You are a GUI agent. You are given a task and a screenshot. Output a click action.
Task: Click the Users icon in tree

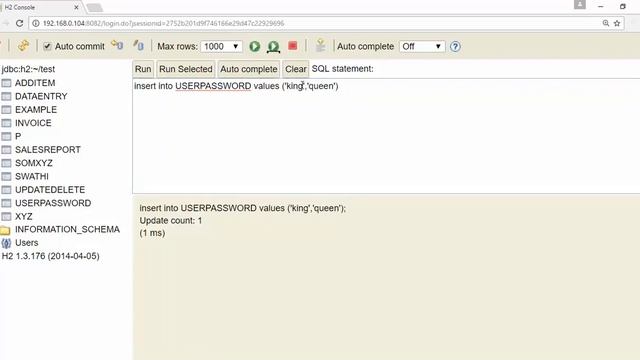click(x=6, y=244)
